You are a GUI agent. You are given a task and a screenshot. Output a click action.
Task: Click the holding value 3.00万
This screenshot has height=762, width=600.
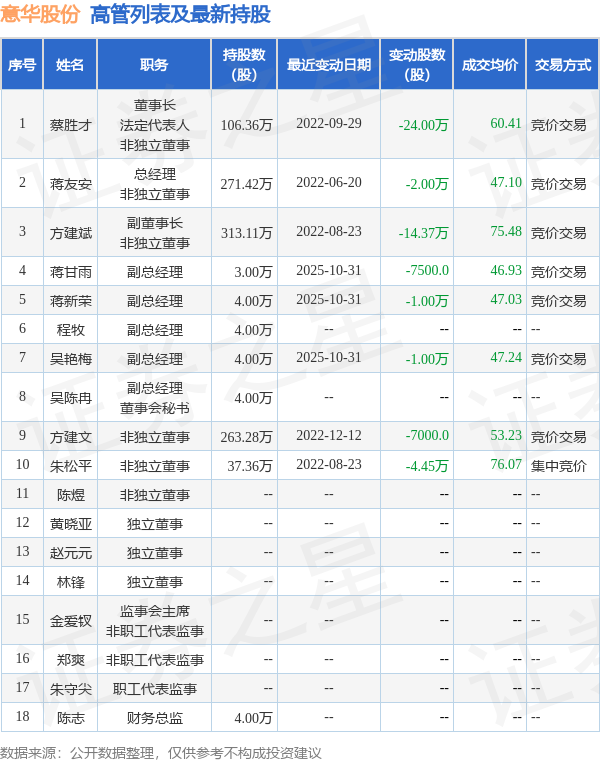point(253,272)
